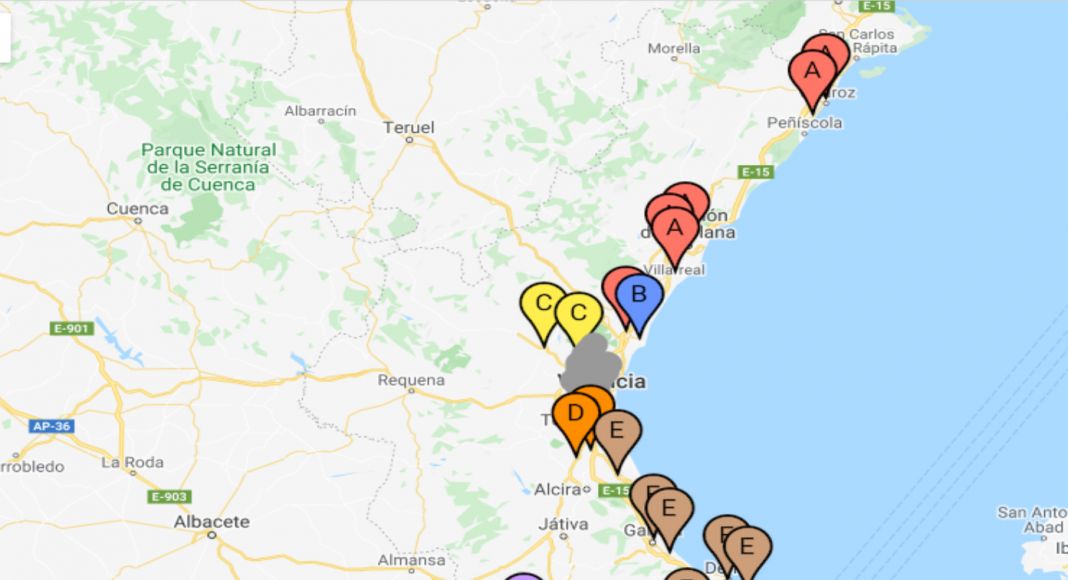This screenshot has height=580, width=1068.
Task: Select the AP-36 highway badge
Action: [x=52, y=426]
